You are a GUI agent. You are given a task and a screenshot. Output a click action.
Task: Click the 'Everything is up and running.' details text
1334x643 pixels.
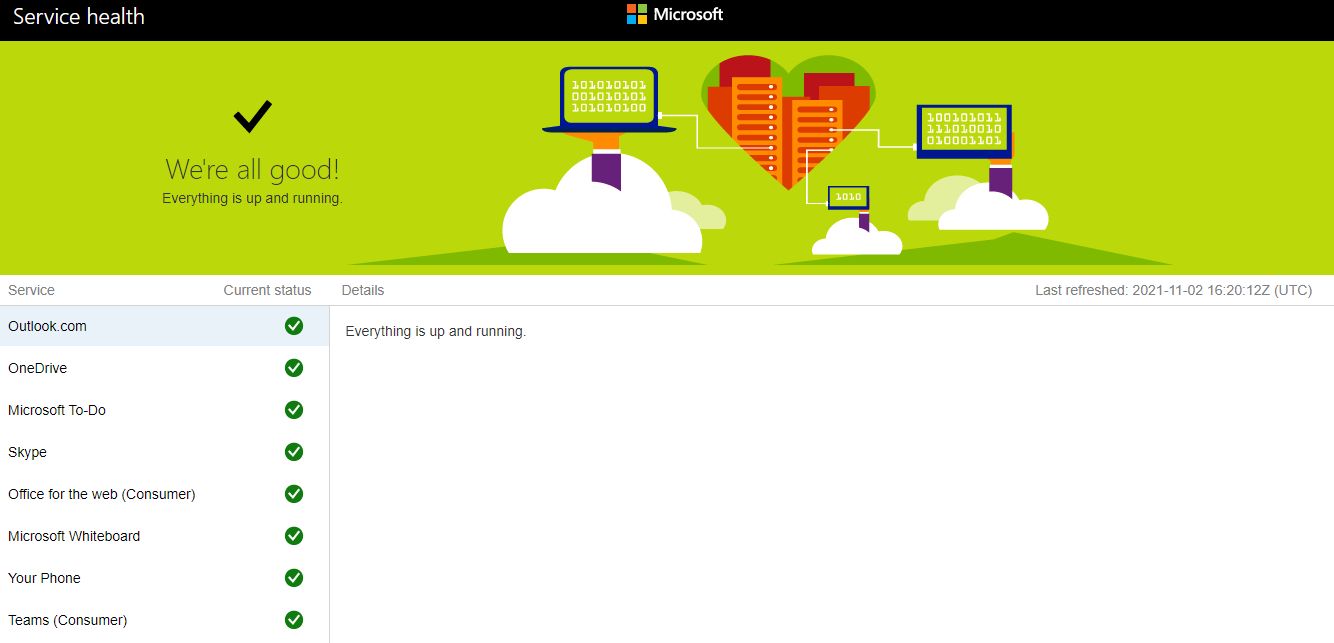click(x=435, y=331)
